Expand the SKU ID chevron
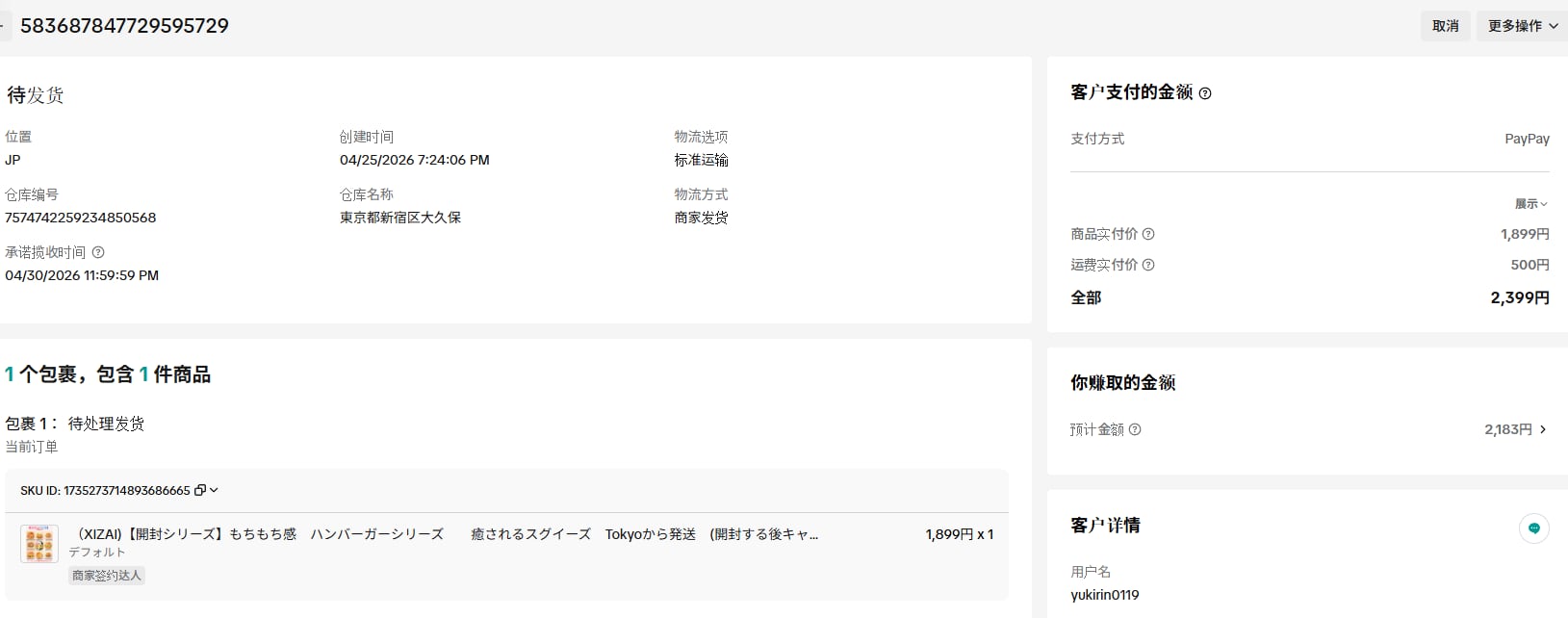 pyautogui.click(x=214, y=490)
